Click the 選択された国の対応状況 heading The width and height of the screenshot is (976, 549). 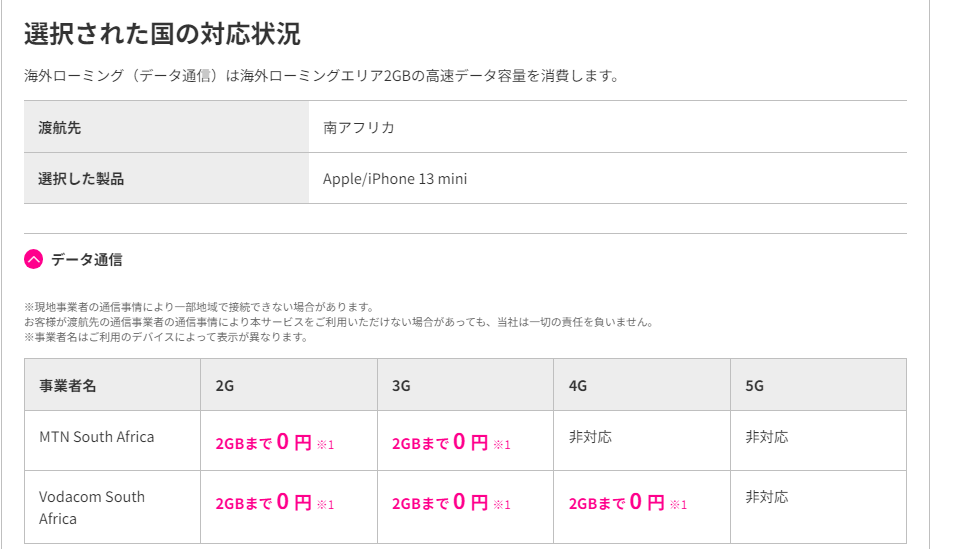coord(162,34)
